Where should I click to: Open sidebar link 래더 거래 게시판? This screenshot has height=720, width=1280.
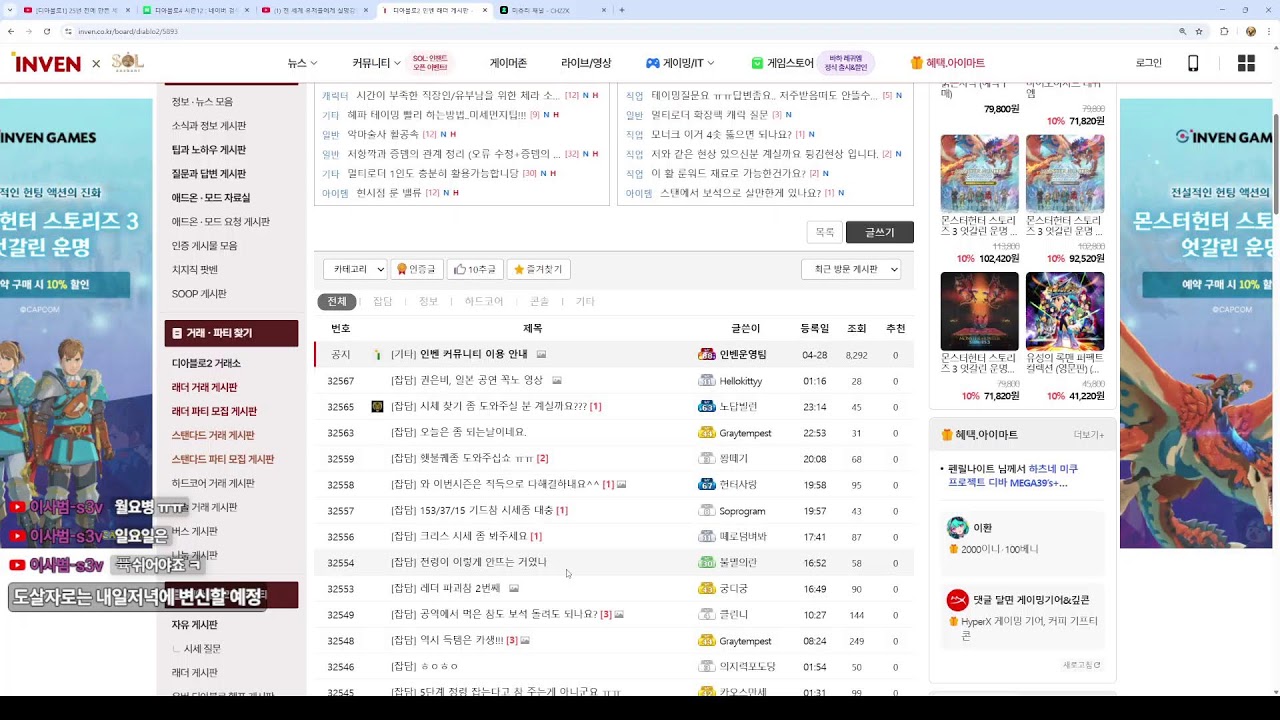[x=205, y=387]
